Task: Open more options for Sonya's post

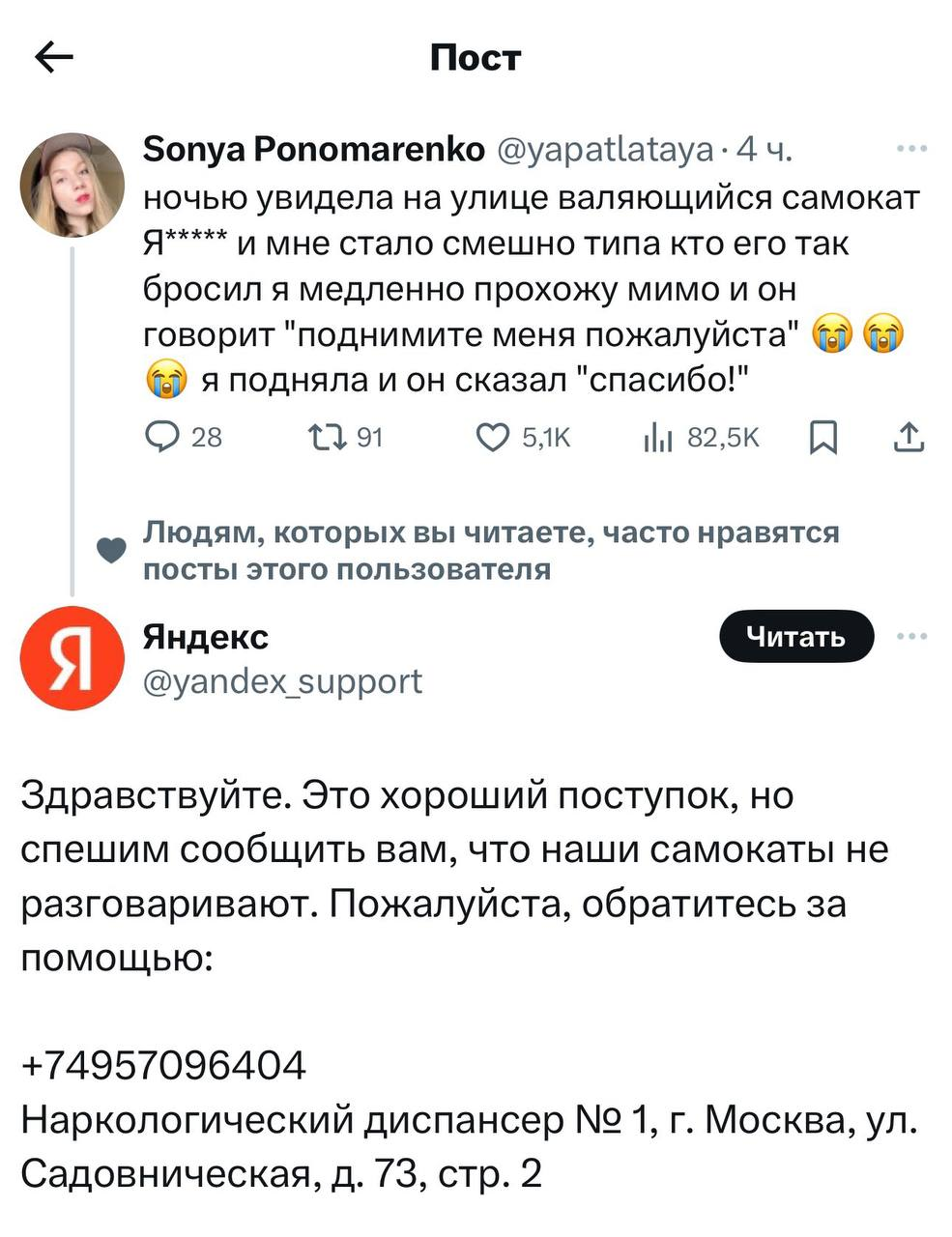Action: (x=911, y=149)
